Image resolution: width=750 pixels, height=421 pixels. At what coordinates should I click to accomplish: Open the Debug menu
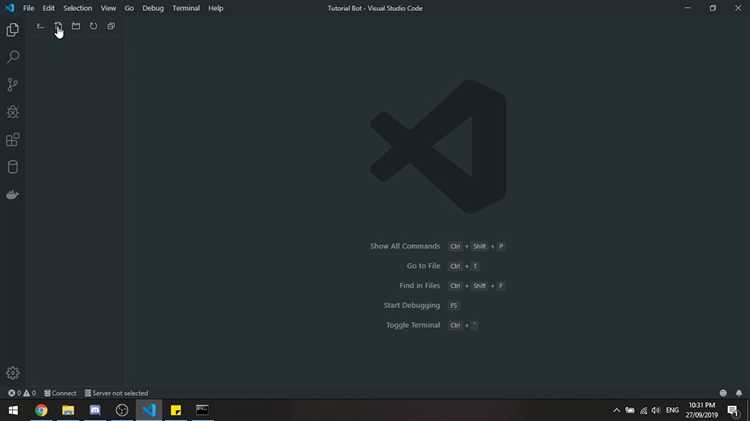coord(153,8)
